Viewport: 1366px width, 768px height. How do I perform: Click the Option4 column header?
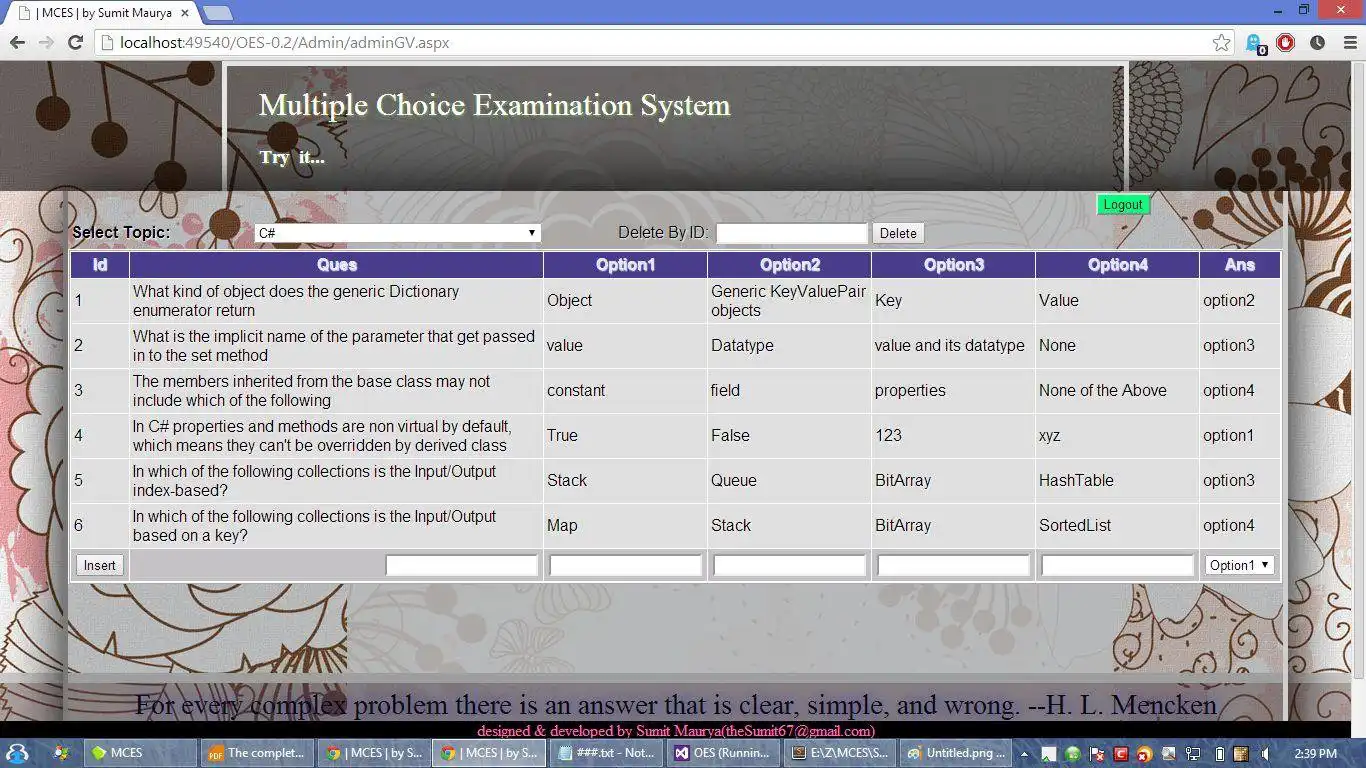pos(1117,265)
